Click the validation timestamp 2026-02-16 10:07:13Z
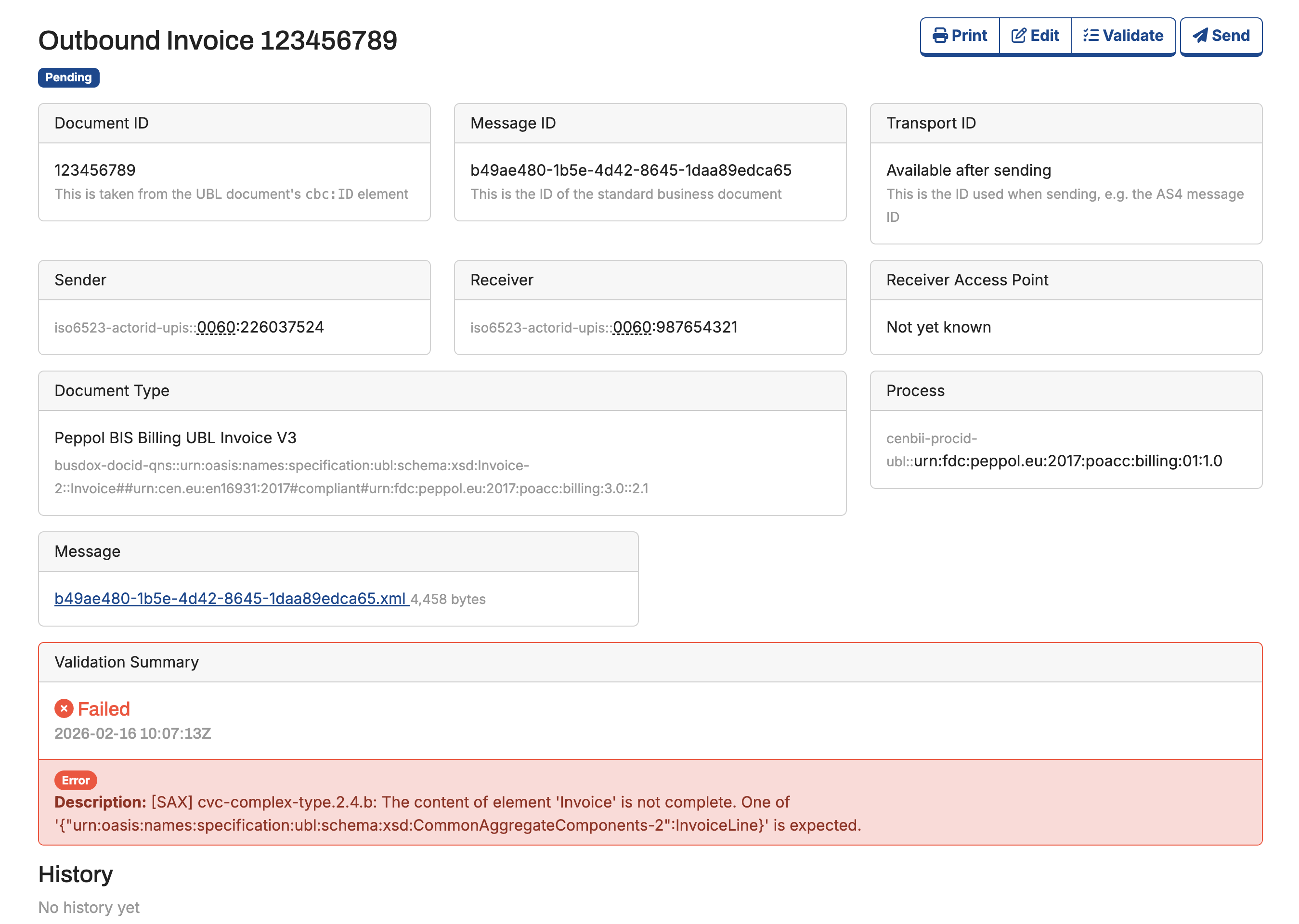 (x=132, y=733)
